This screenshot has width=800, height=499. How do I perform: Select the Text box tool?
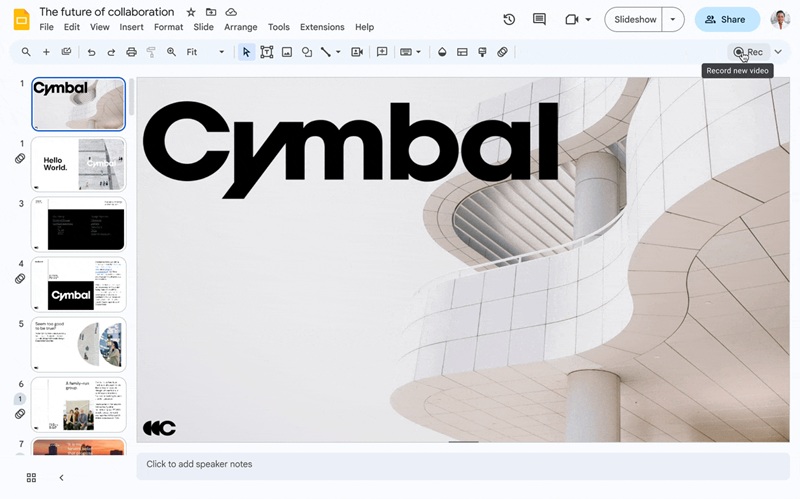tap(266, 52)
